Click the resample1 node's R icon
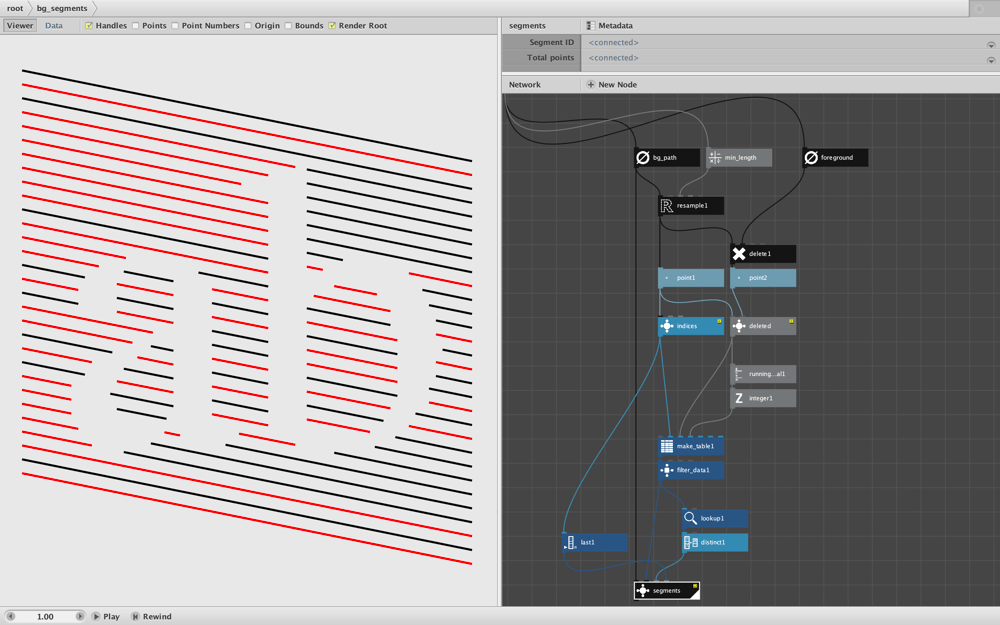1000x625 pixels. [666, 205]
